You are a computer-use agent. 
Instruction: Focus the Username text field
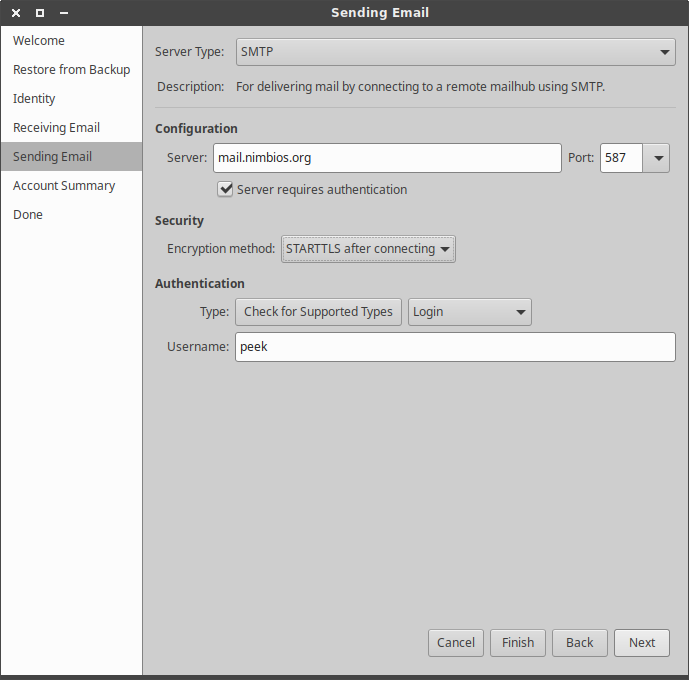click(x=455, y=347)
